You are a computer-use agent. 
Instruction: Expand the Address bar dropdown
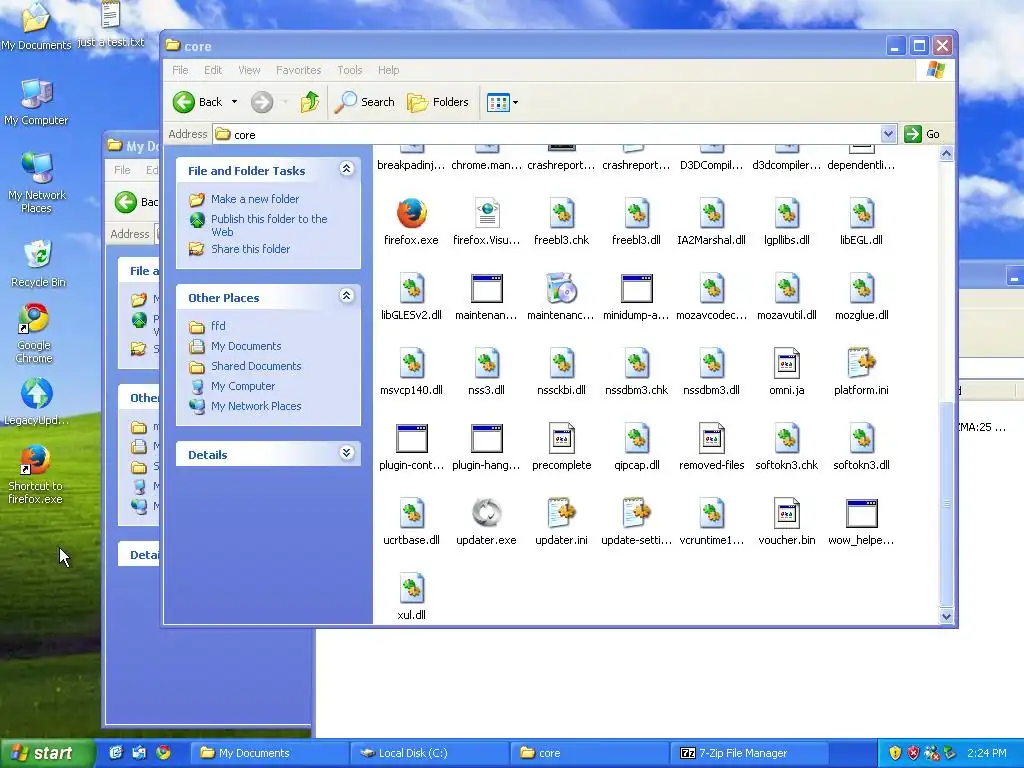[x=888, y=134]
